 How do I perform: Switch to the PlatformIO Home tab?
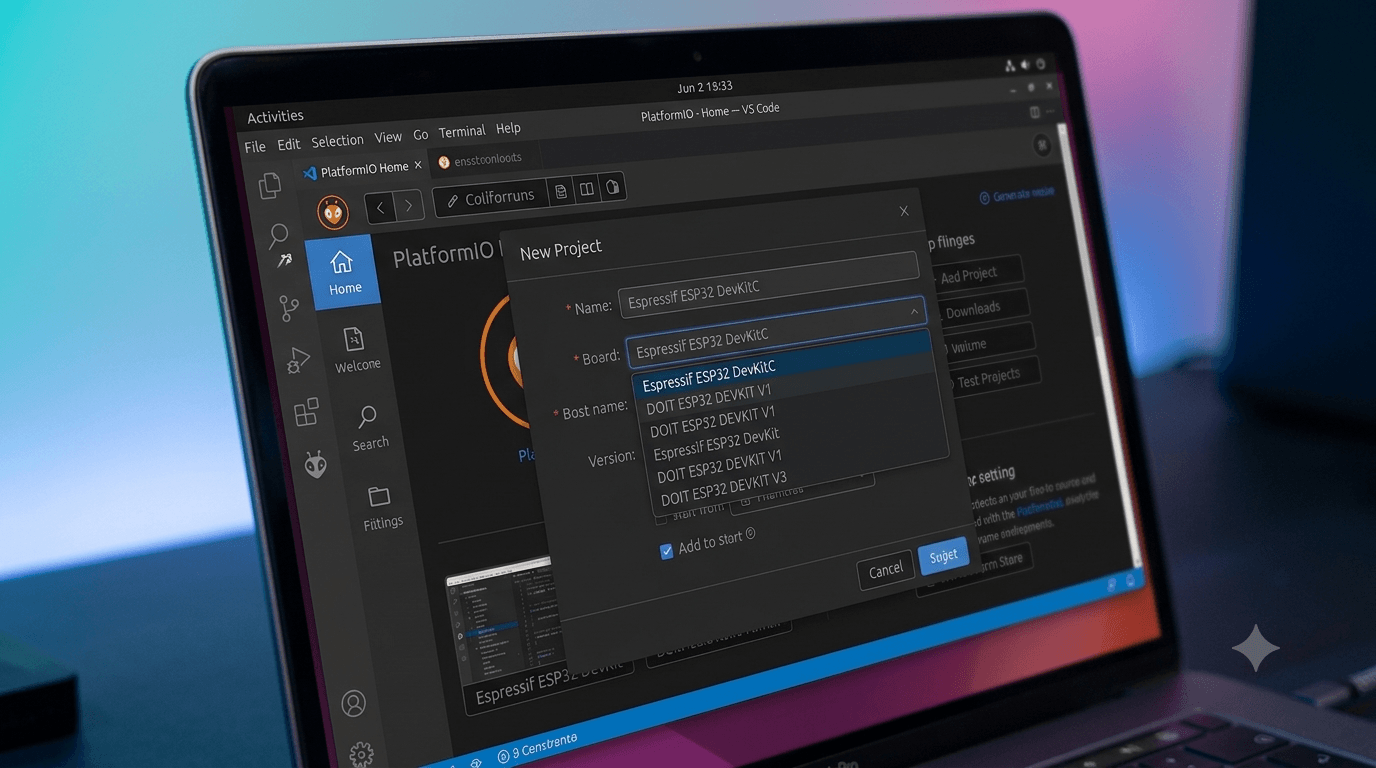[364, 169]
